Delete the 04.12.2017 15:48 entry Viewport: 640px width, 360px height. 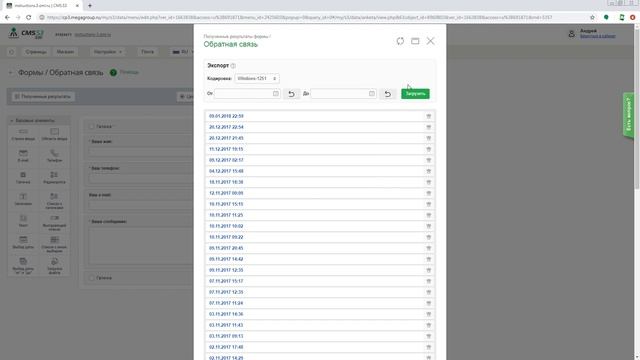tap(429, 171)
